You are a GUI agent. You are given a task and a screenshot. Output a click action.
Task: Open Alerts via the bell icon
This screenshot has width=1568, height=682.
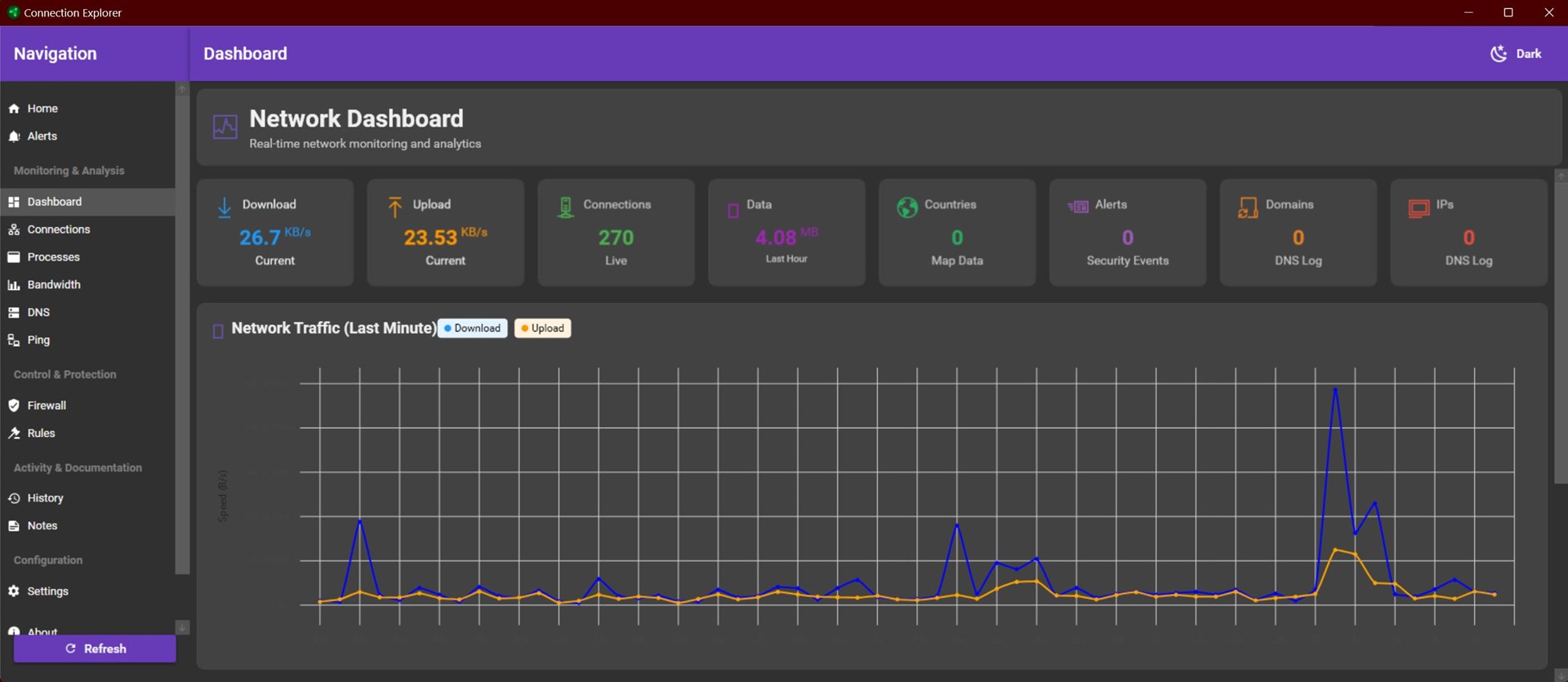click(14, 136)
